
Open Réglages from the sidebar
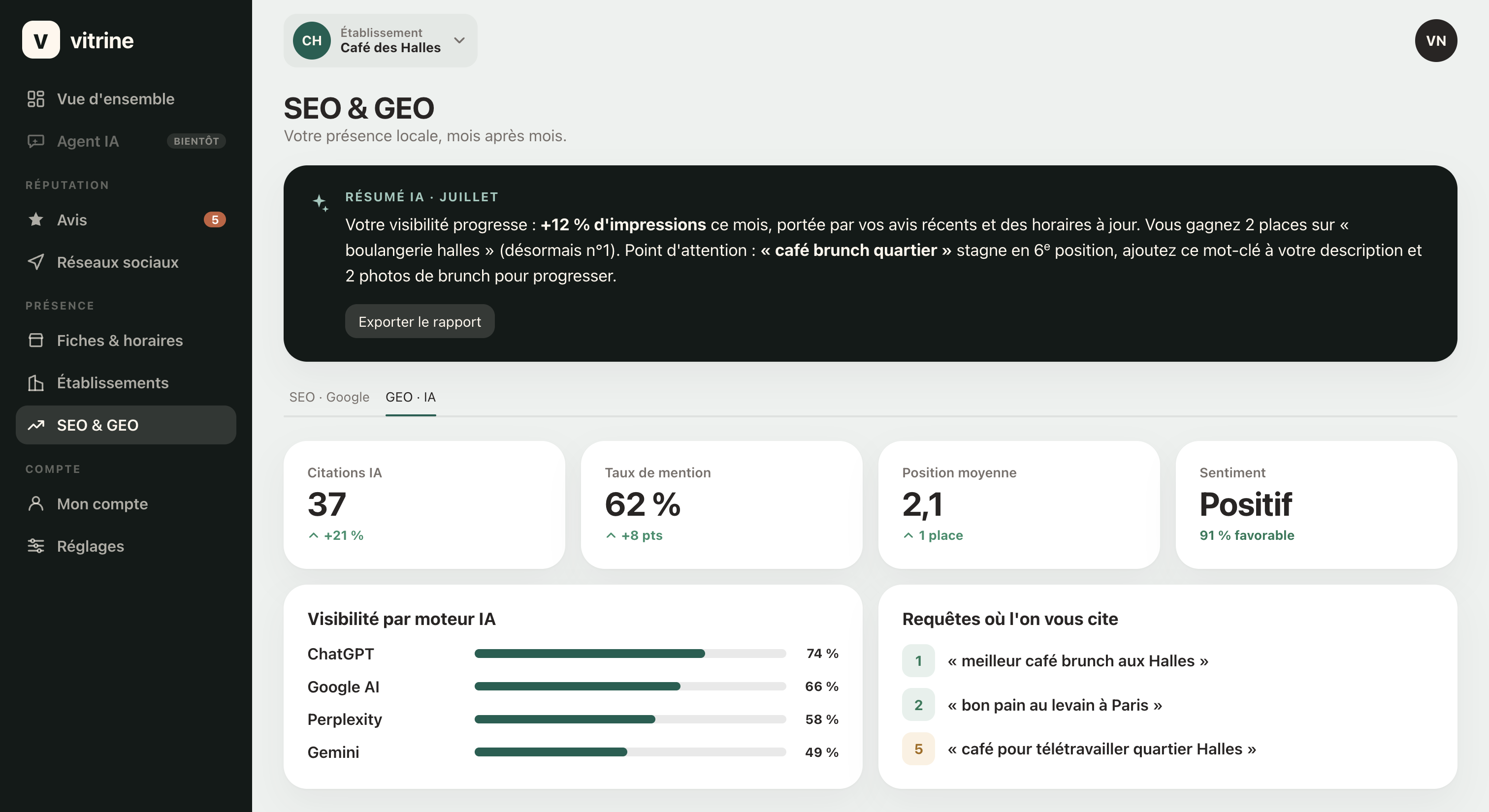(126, 546)
